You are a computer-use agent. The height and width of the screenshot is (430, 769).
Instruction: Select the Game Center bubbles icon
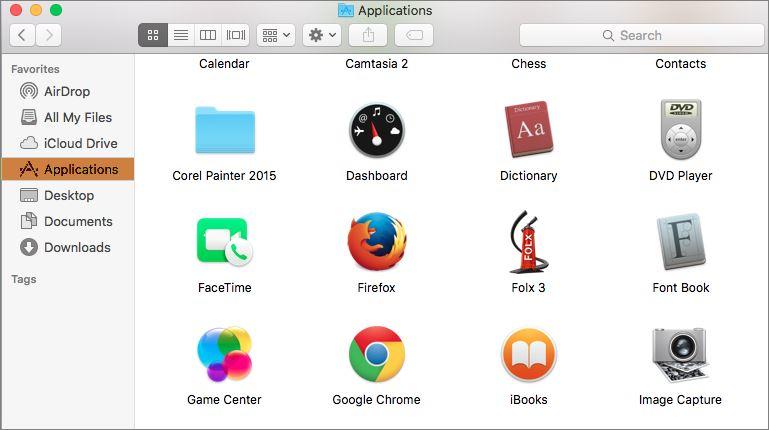(x=225, y=354)
